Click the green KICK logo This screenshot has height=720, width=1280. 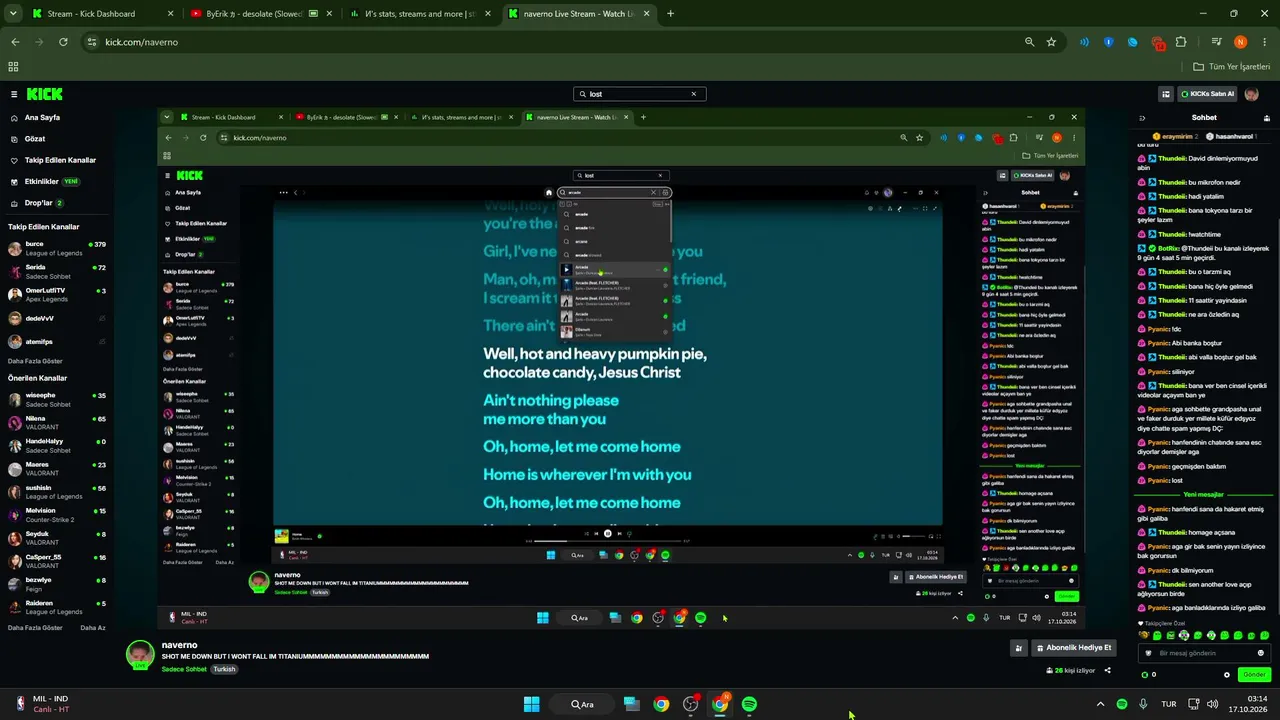[x=44, y=94]
